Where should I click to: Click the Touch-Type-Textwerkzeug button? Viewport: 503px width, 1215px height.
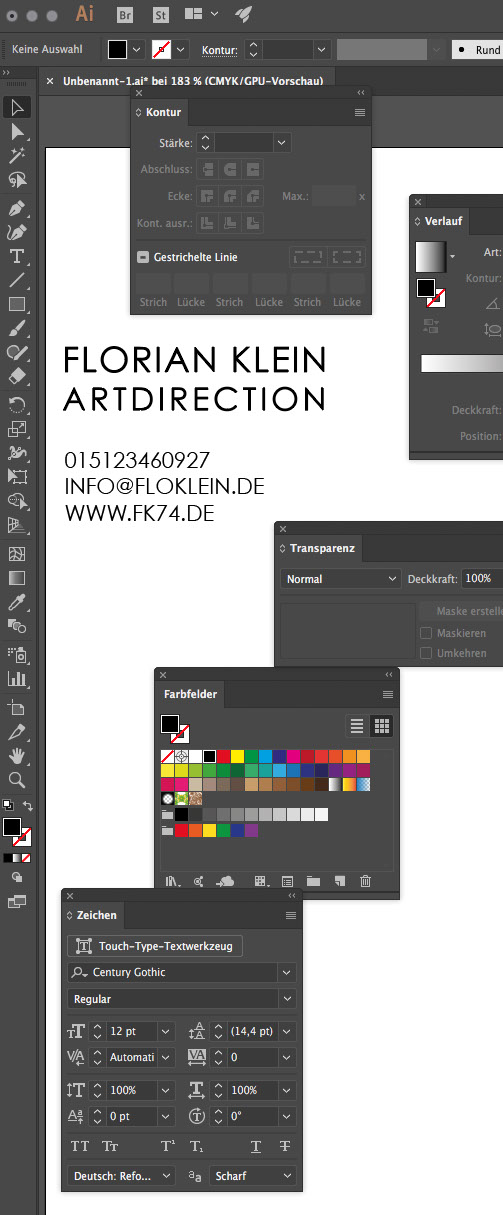[155, 945]
